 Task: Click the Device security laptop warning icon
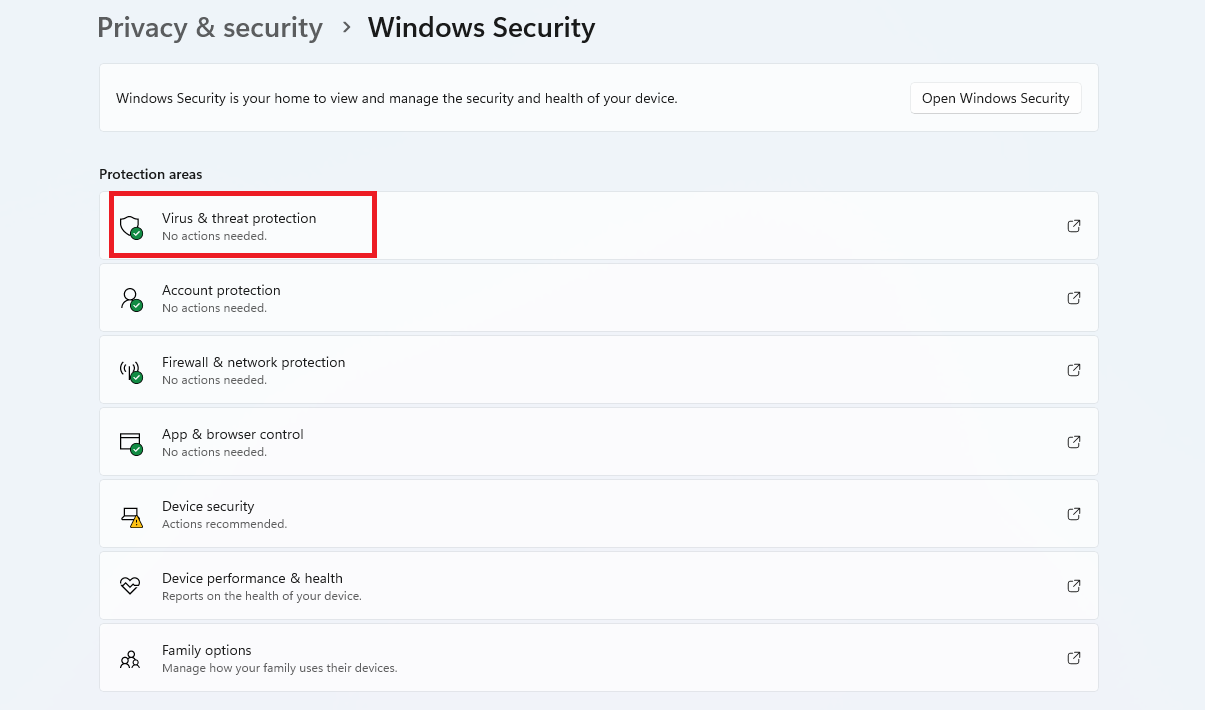click(x=131, y=515)
